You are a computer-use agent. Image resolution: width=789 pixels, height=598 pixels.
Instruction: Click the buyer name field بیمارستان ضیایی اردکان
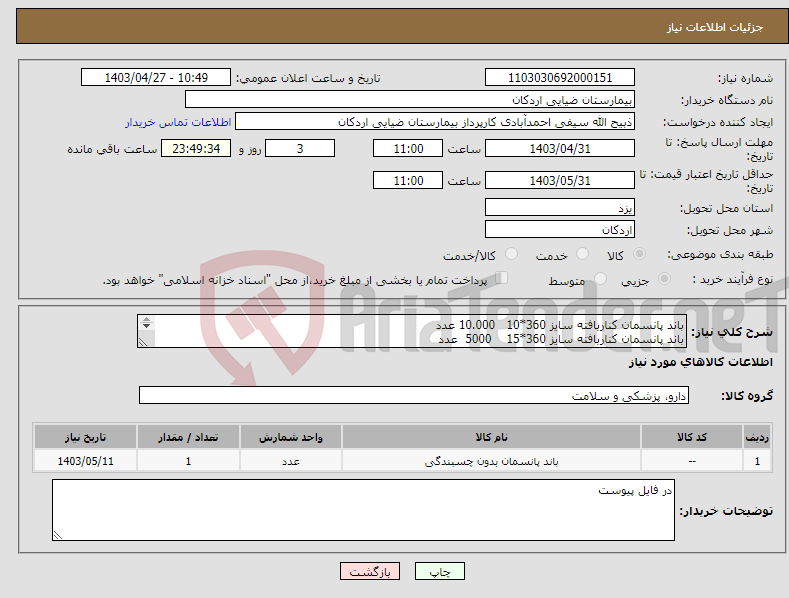410,99
